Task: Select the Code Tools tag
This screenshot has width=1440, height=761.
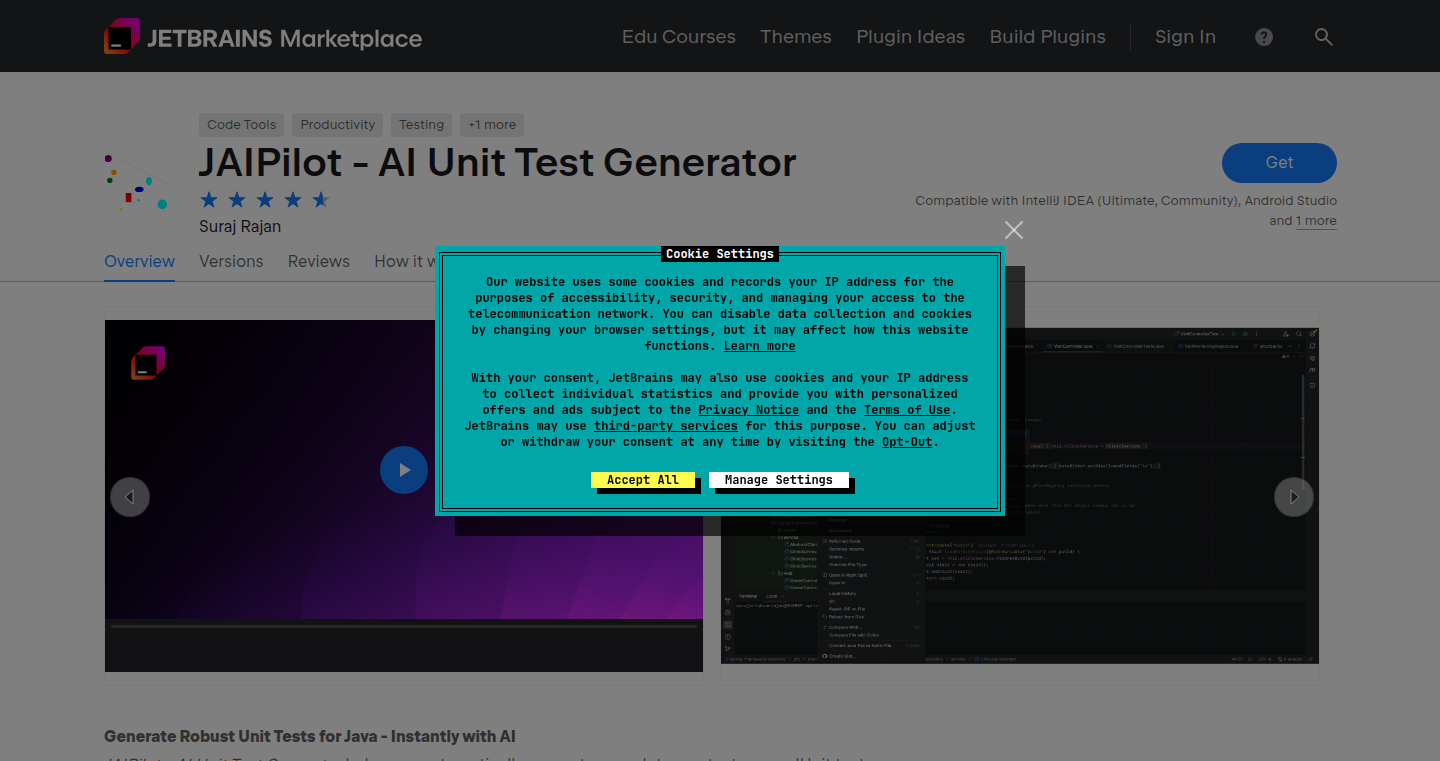Action: tap(241, 125)
